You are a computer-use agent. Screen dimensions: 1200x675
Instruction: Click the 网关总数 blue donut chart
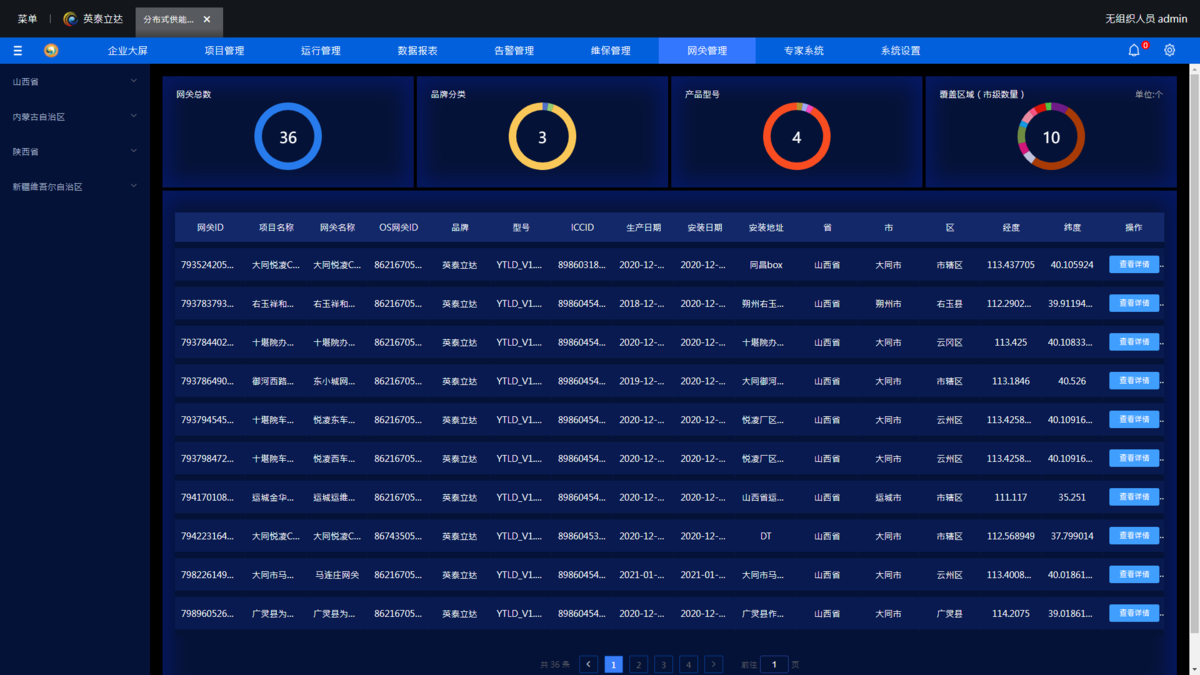click(x=288, y=137)
